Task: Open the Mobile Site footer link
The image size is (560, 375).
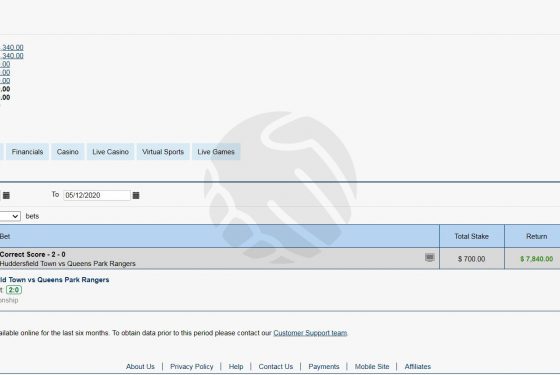Action: (x=372, y=366)
